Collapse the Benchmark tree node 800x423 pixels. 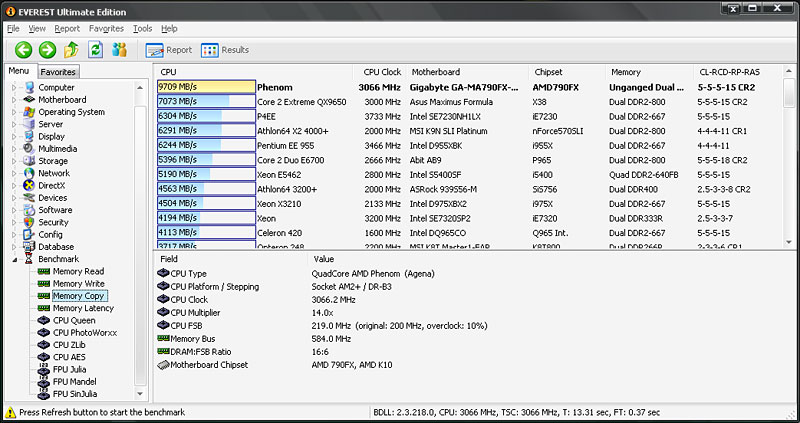click(14, 259)
